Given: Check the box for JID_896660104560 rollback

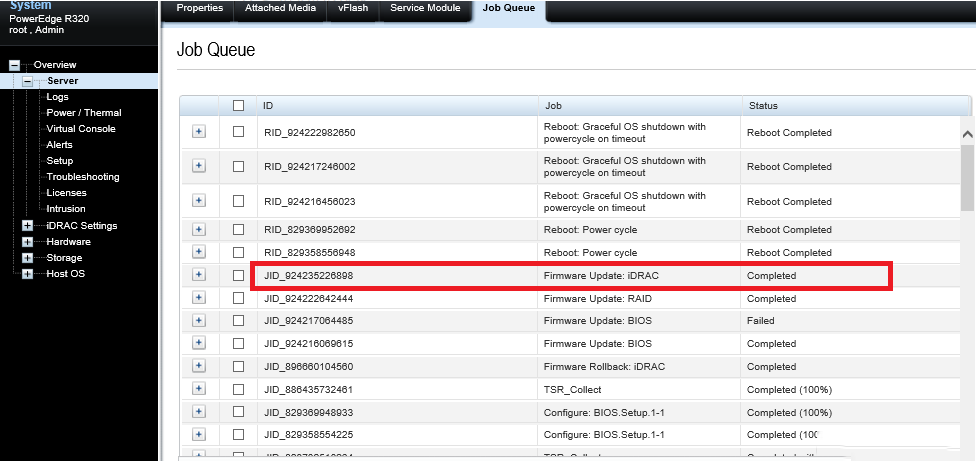Looking at the screenshot, I should [x=238, y=366].
